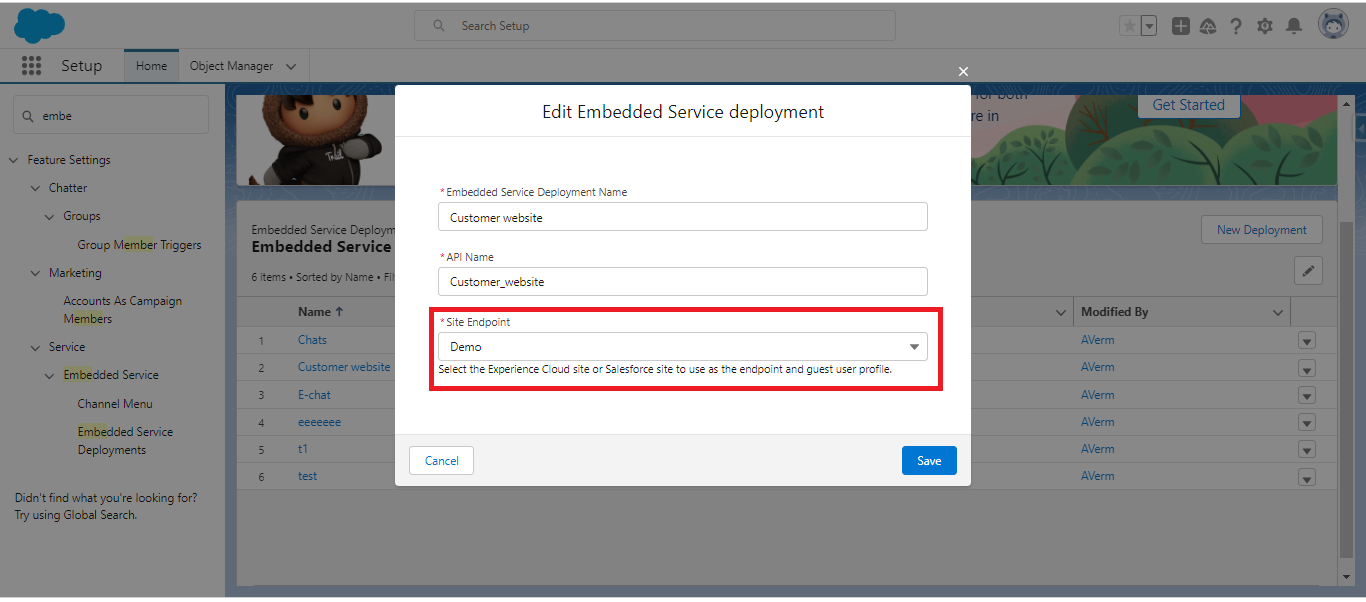The image size is (1366, 602).
Task: Collapse the Embedded Service tree node
Action: click(50, 375)
